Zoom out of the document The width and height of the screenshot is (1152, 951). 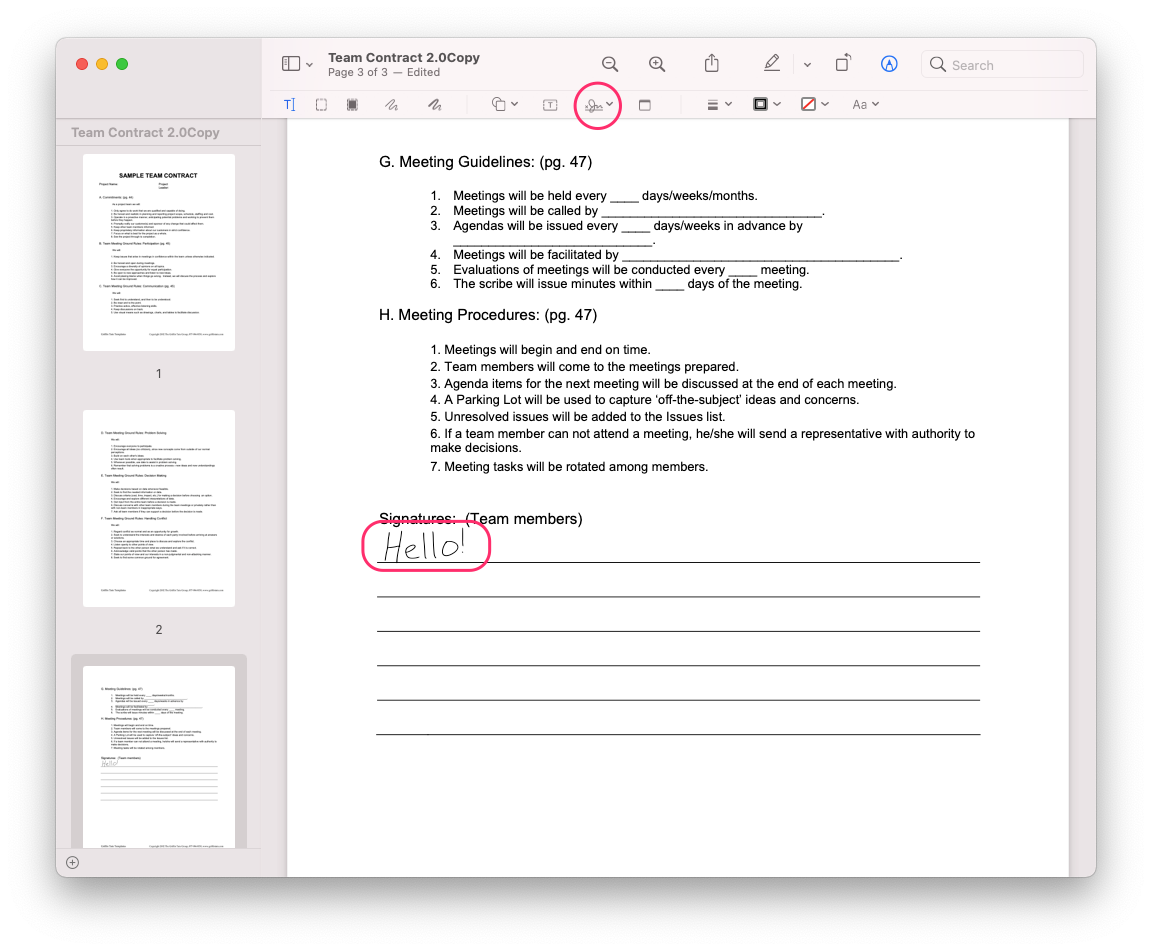pyautogui.click(x=610, y=64)
